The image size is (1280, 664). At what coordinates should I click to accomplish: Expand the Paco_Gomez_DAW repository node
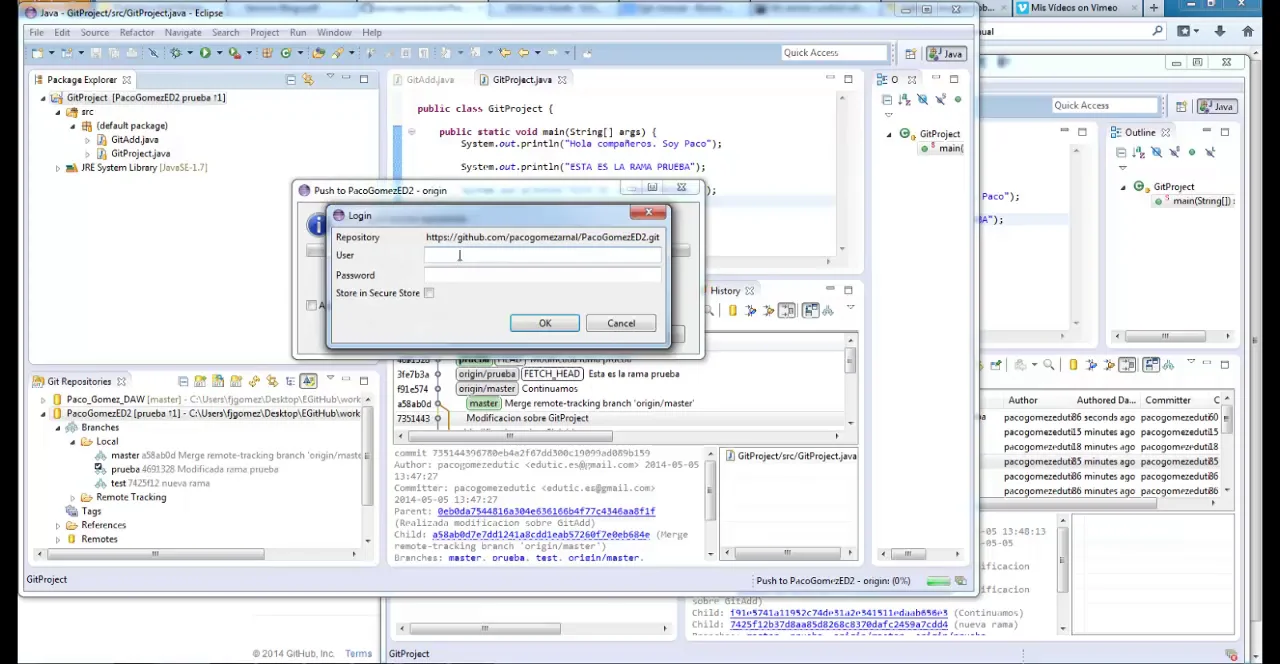click(x=43, y=399)
